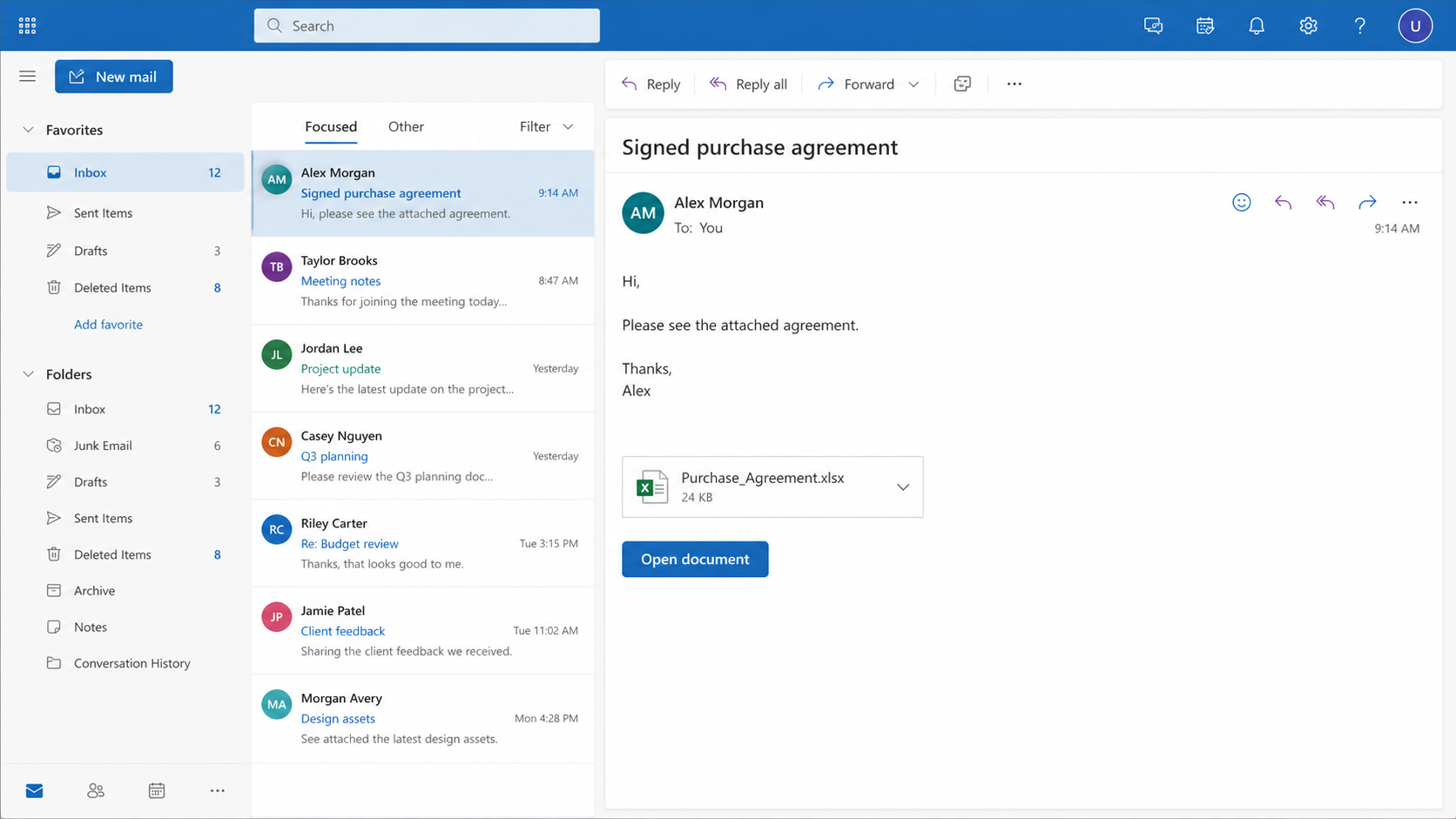1456x819 pixels.
Task: Open the Filter dropdown
Action: click(547, 126)
